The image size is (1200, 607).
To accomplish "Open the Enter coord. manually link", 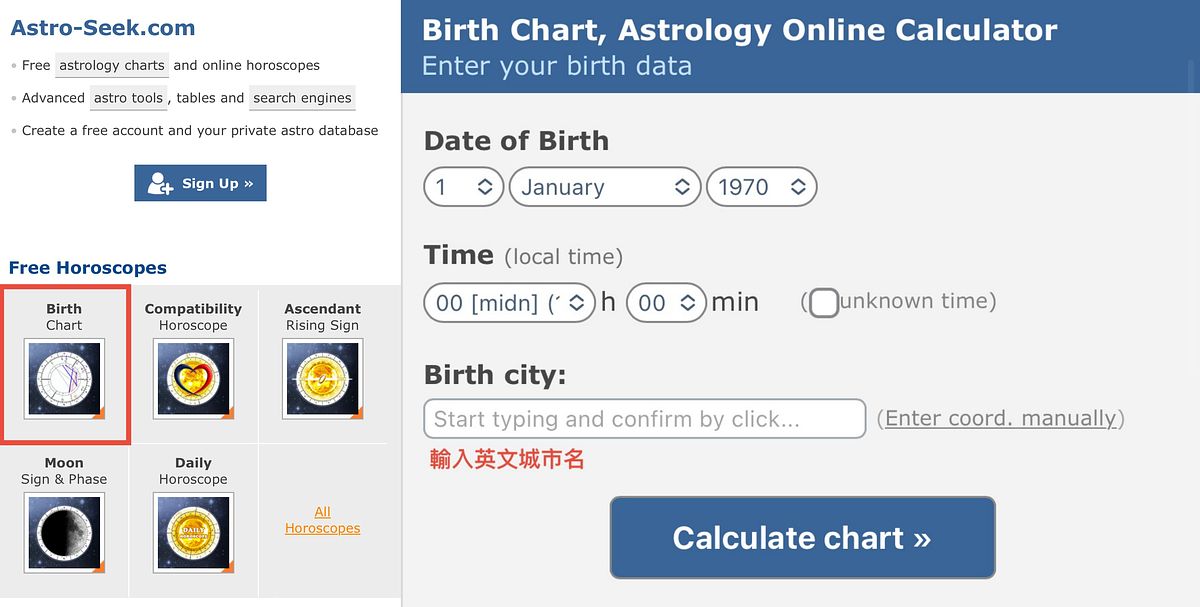I will point(1001,418).
